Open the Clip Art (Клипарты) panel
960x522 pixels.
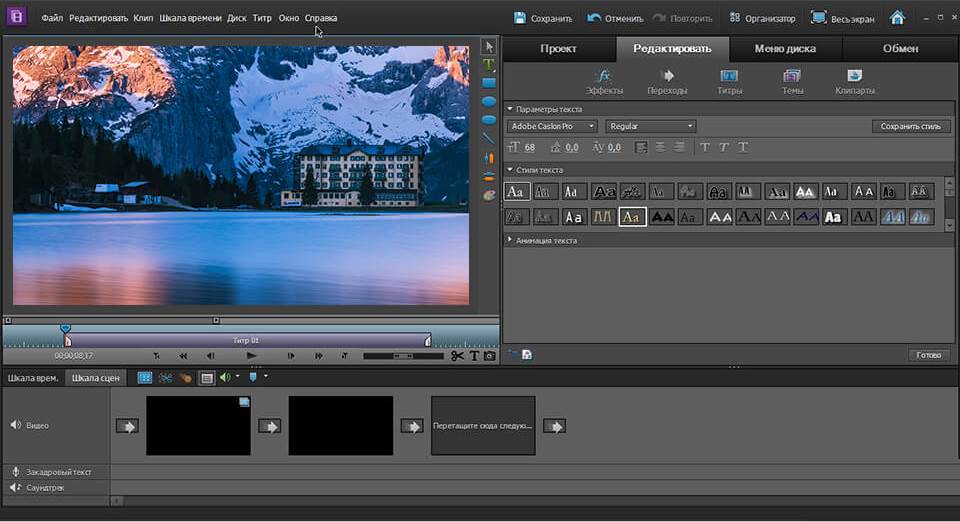[x=855, y=82]
